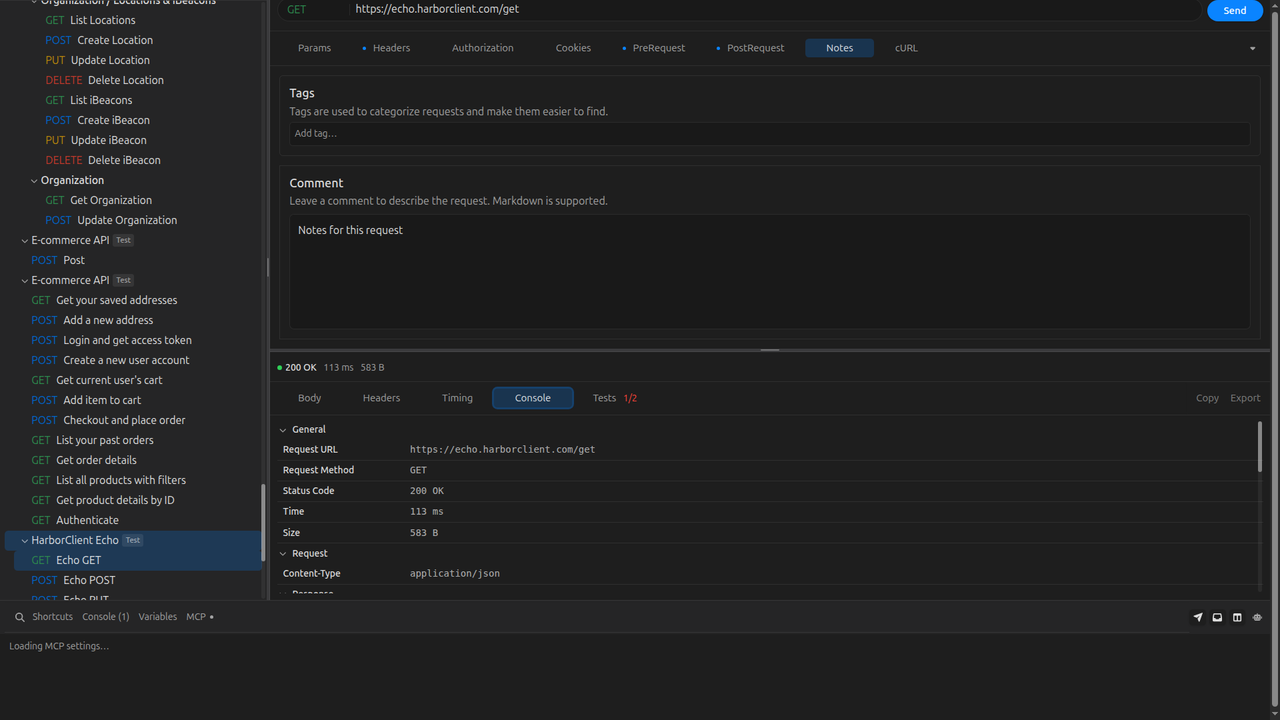Click the Add tag input field
This screenshot has height=720, width=1280.
769,134
